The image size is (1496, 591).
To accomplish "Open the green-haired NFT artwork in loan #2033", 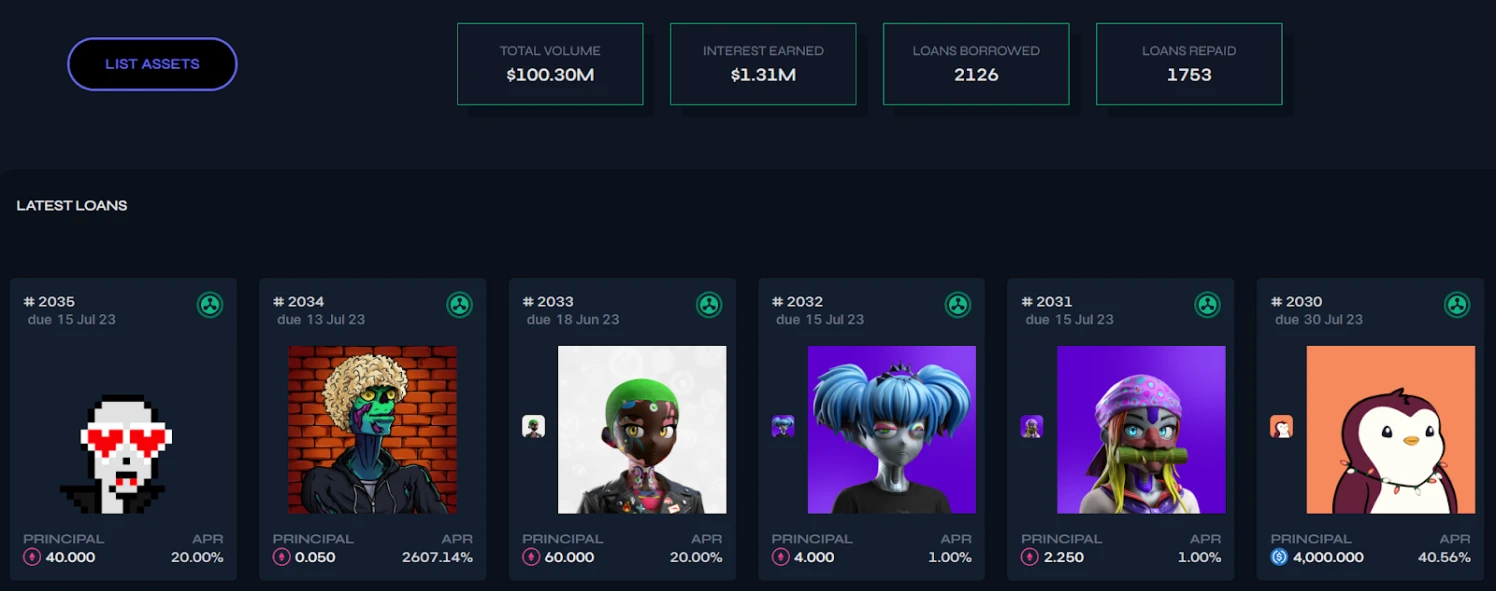I will (642, 430).
